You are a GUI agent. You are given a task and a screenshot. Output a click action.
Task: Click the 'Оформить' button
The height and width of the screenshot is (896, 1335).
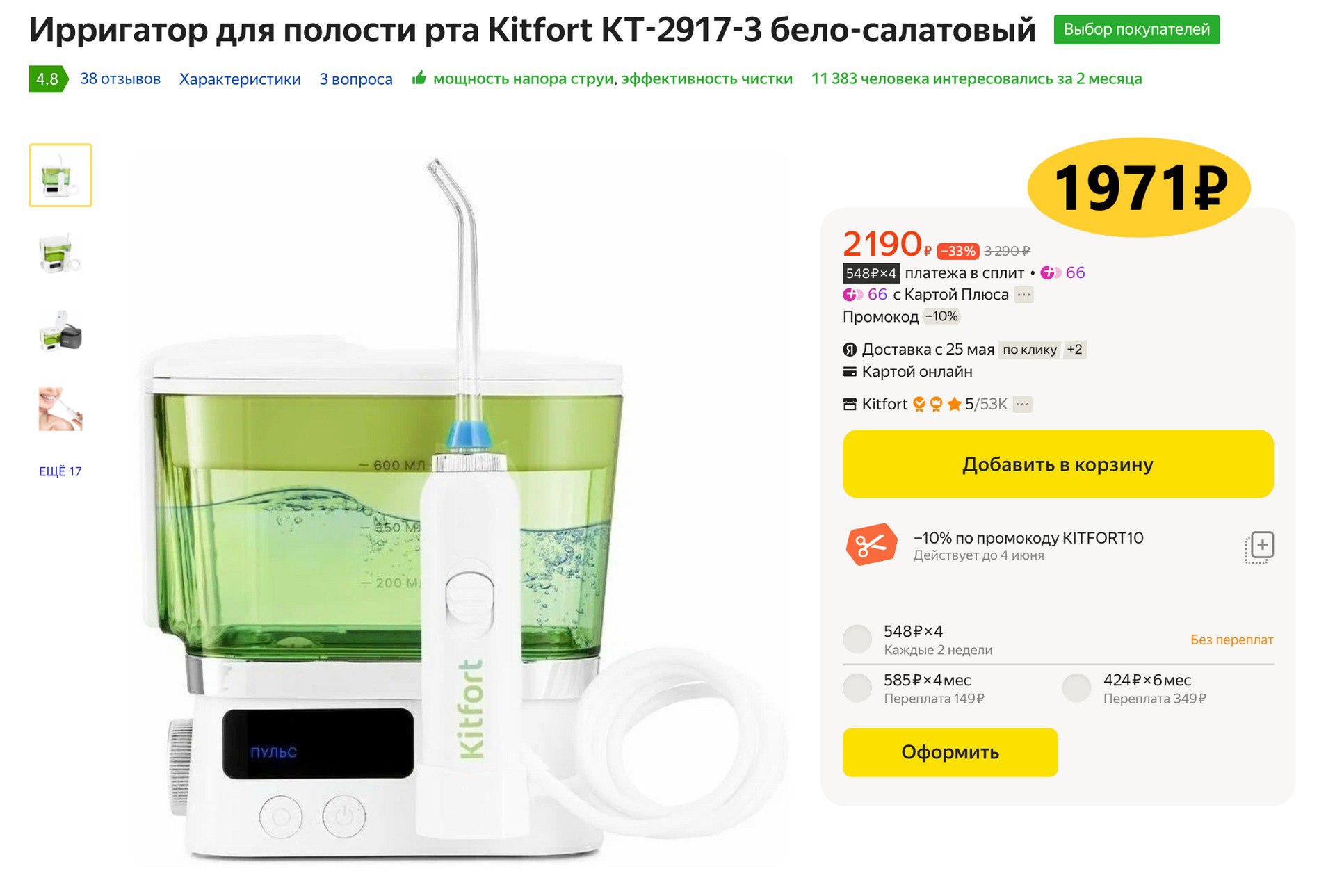point(950,752)
